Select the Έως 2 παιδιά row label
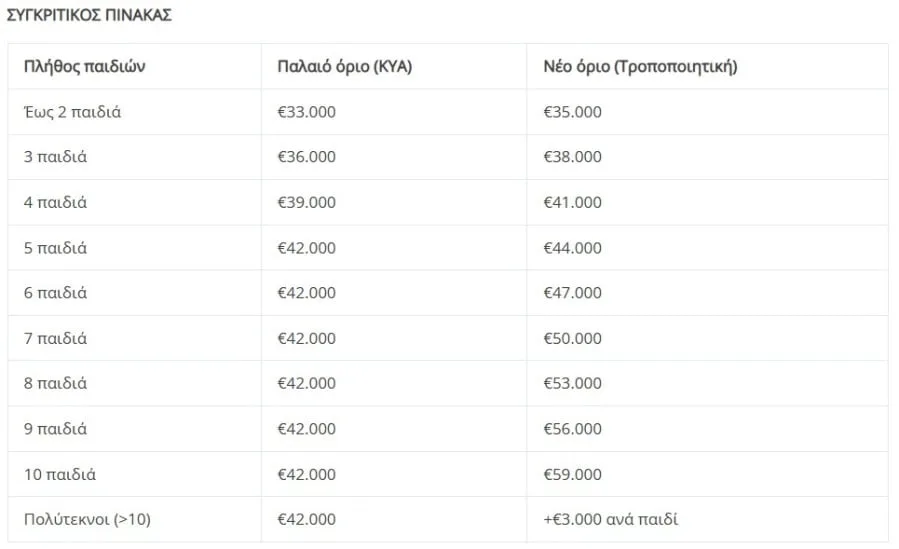 pyautogui.click(x=72, y=112)
